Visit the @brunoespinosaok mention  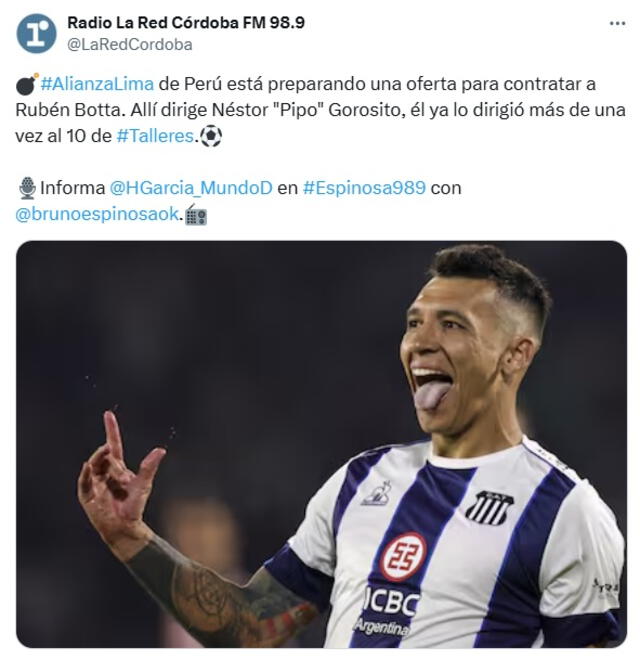[97, 214]
